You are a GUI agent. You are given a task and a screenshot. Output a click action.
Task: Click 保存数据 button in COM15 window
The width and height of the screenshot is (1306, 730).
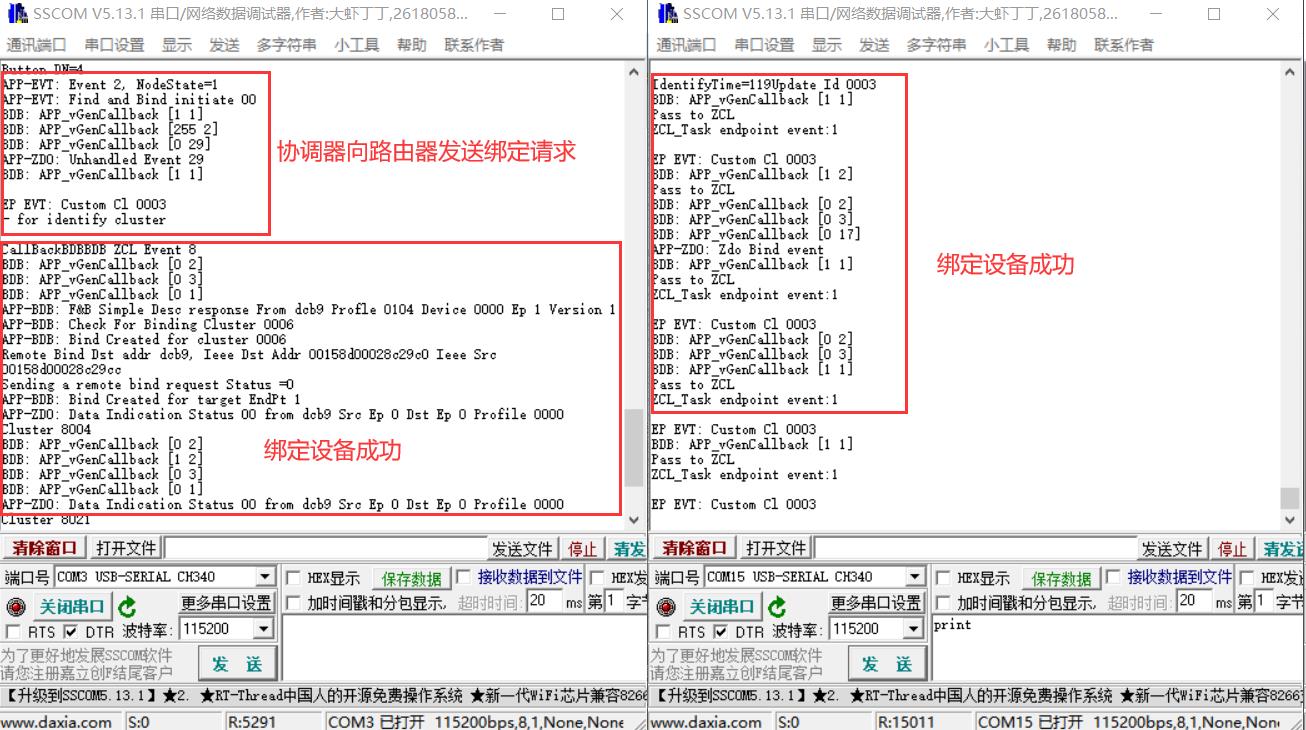1062,579
